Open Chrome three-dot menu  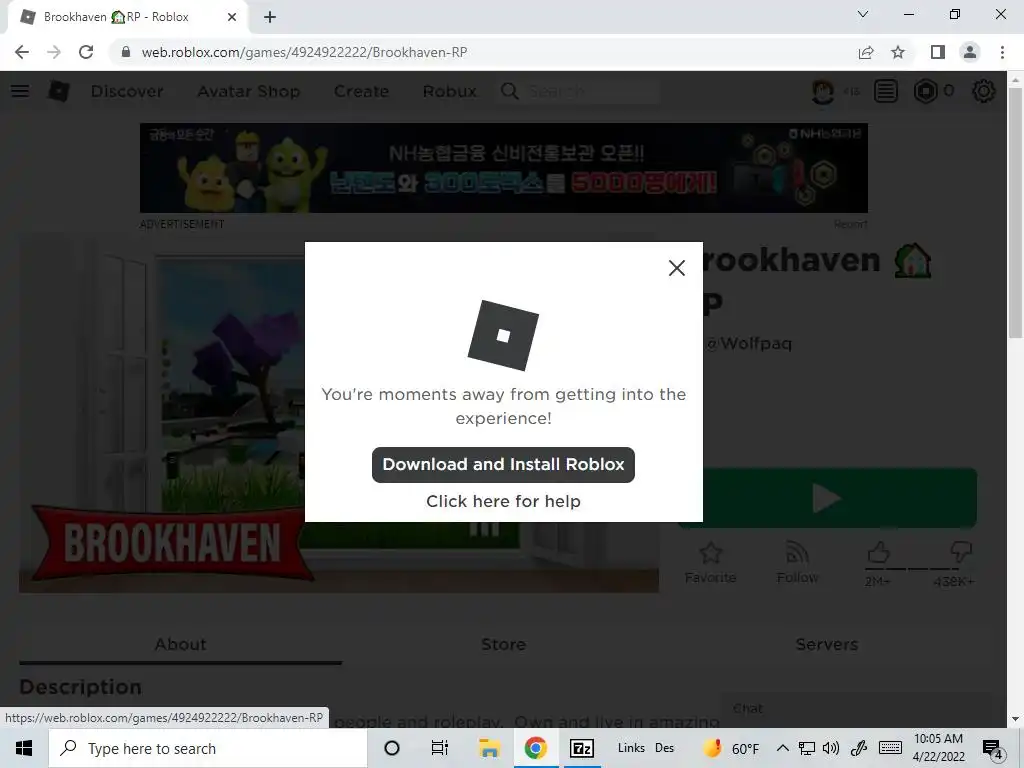(x=1002, y=52)
